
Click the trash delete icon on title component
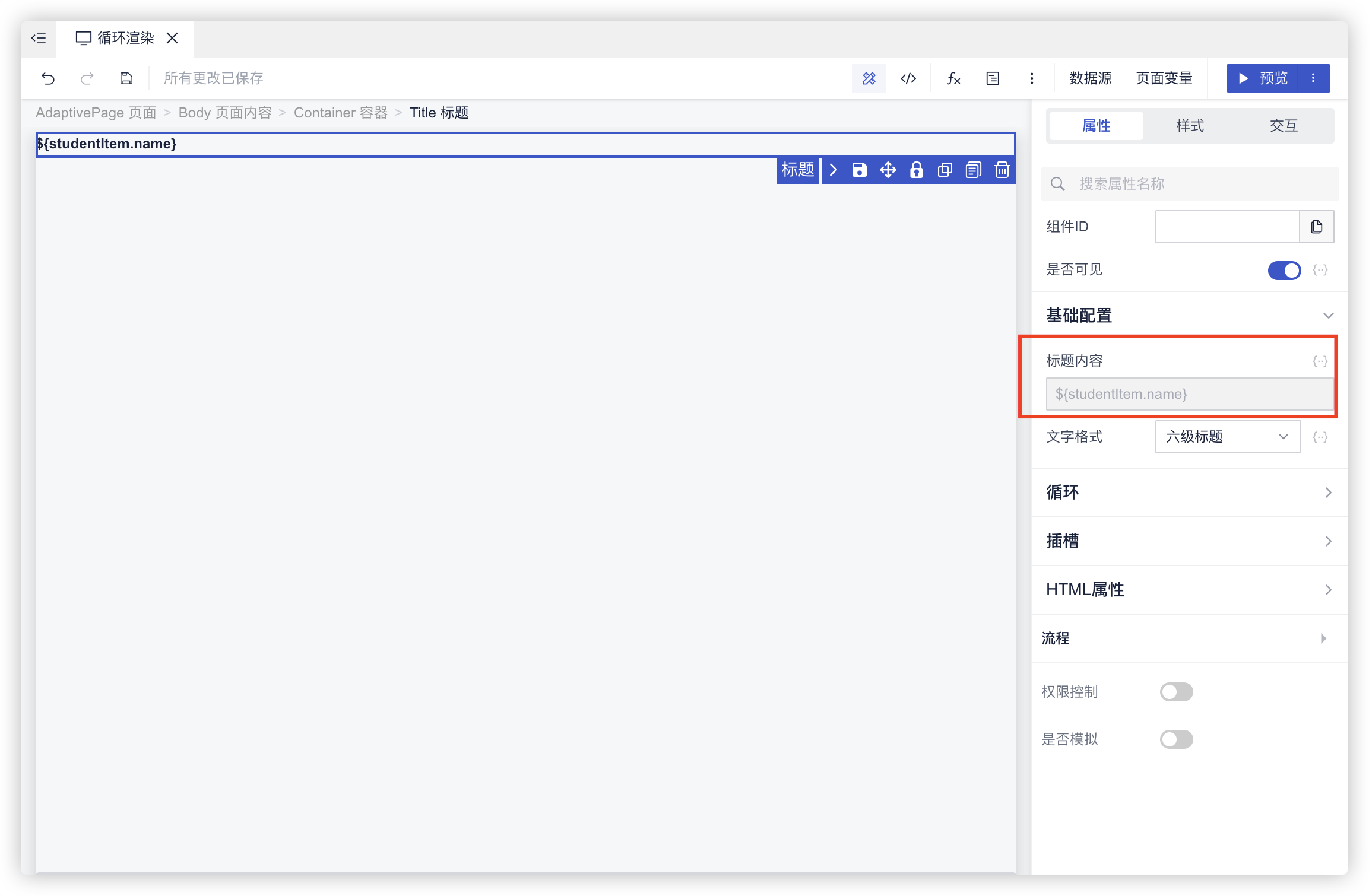[x=1002, y=170]
